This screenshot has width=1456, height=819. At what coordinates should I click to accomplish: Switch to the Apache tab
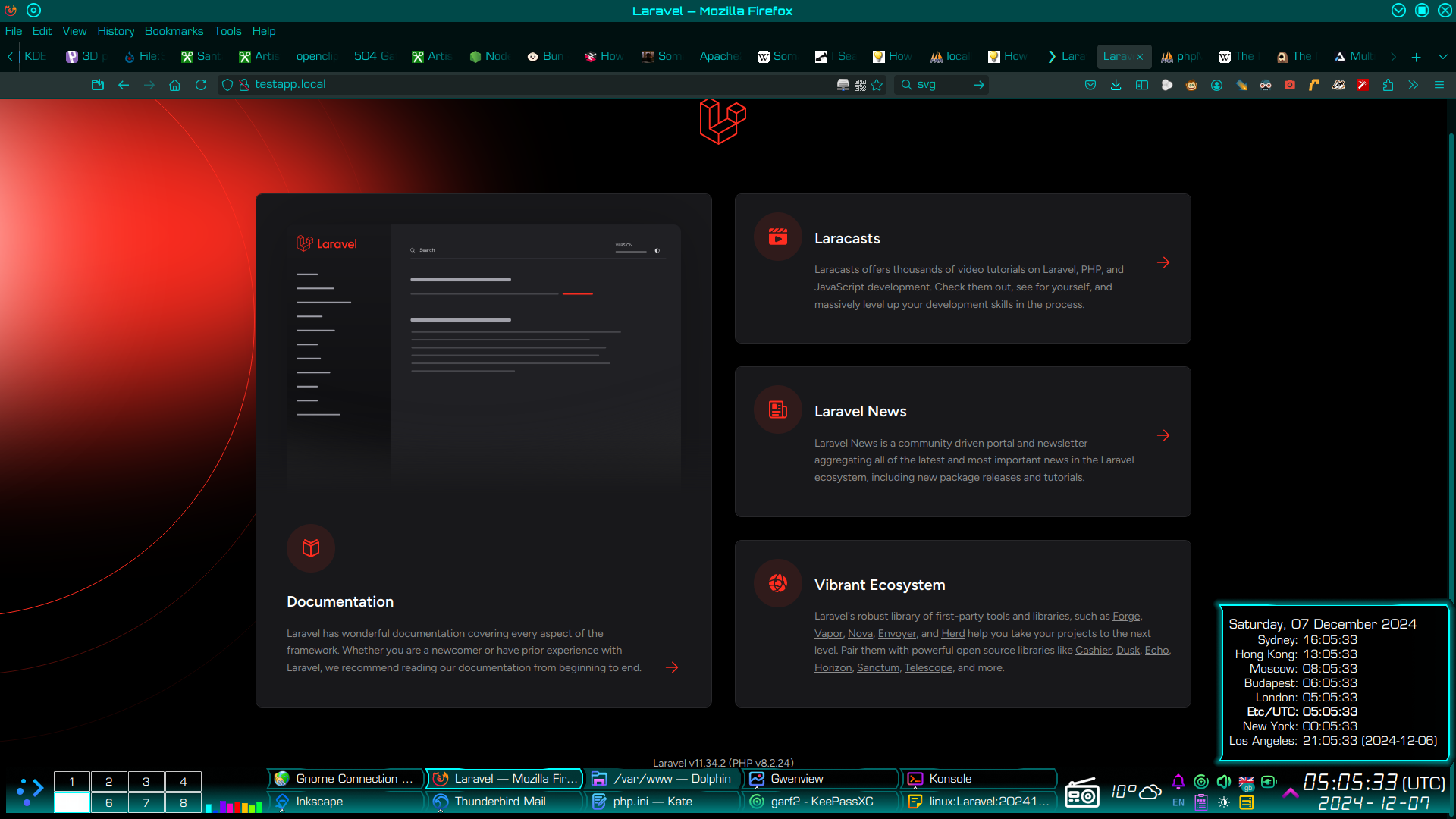pos(718,56)
